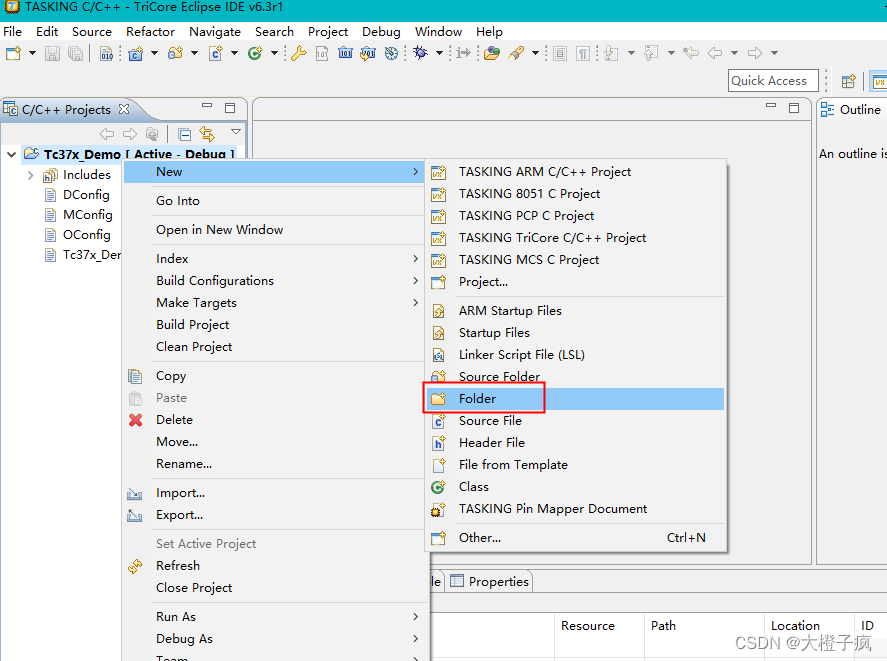Choose Folder from the New submenu
Viewport: 887px width, 661px height.
click(574, 399)
